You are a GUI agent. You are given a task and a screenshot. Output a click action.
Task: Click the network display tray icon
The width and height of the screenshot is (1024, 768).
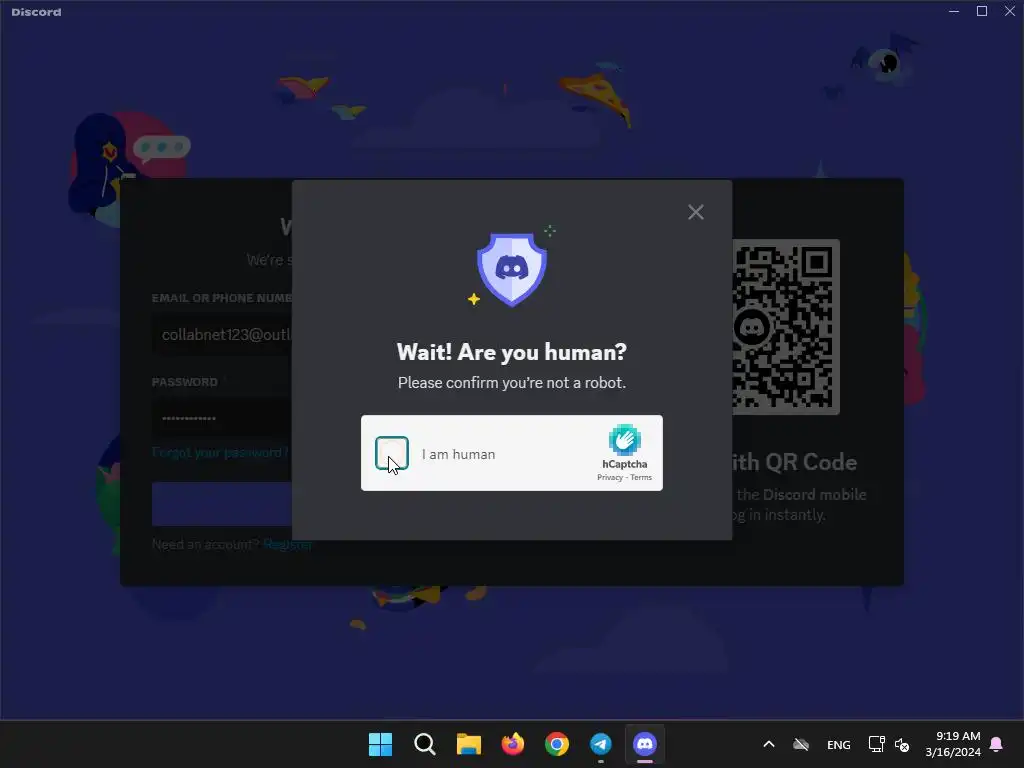coord(876,744)
